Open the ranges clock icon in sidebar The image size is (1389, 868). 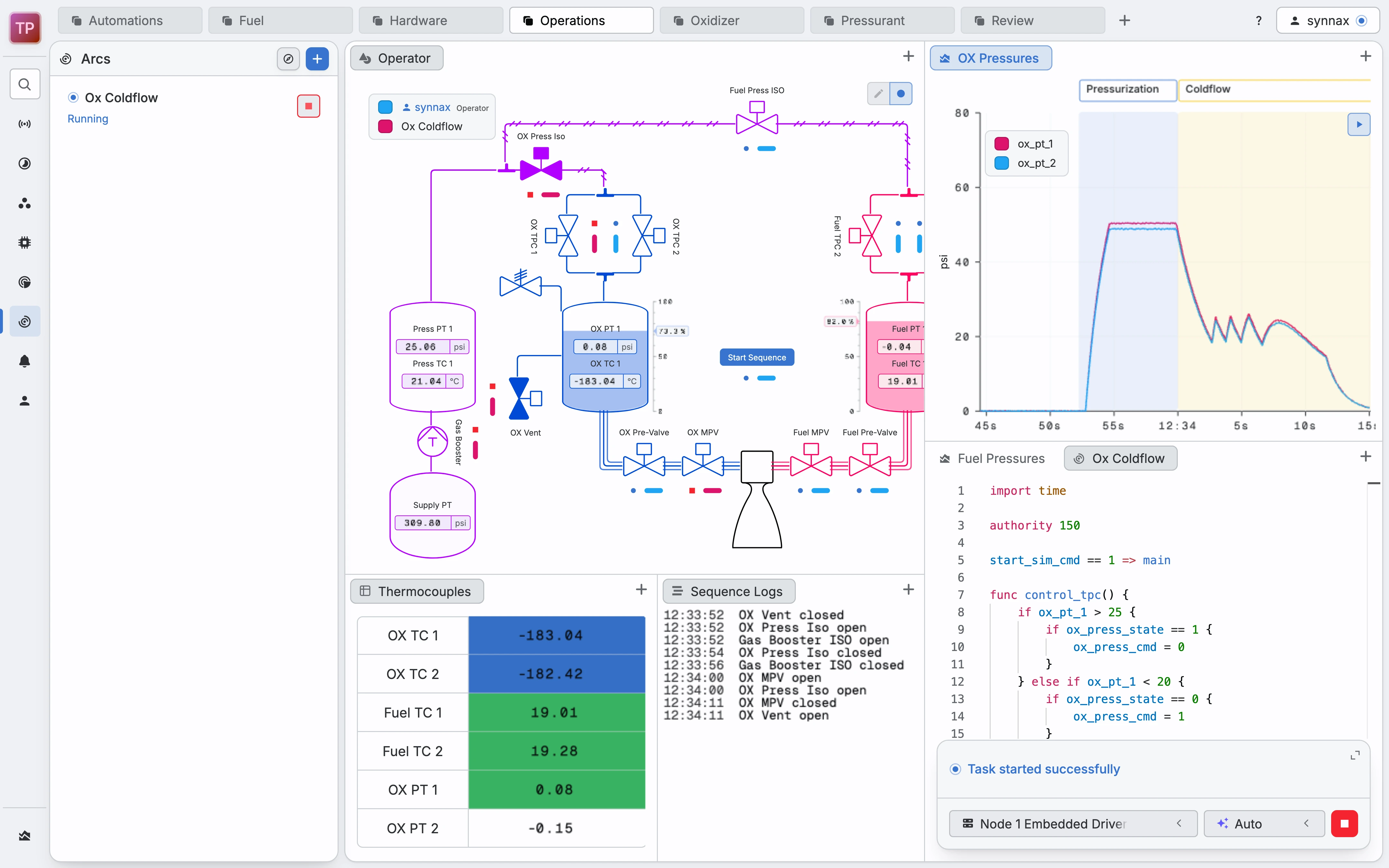coord(25,164)
